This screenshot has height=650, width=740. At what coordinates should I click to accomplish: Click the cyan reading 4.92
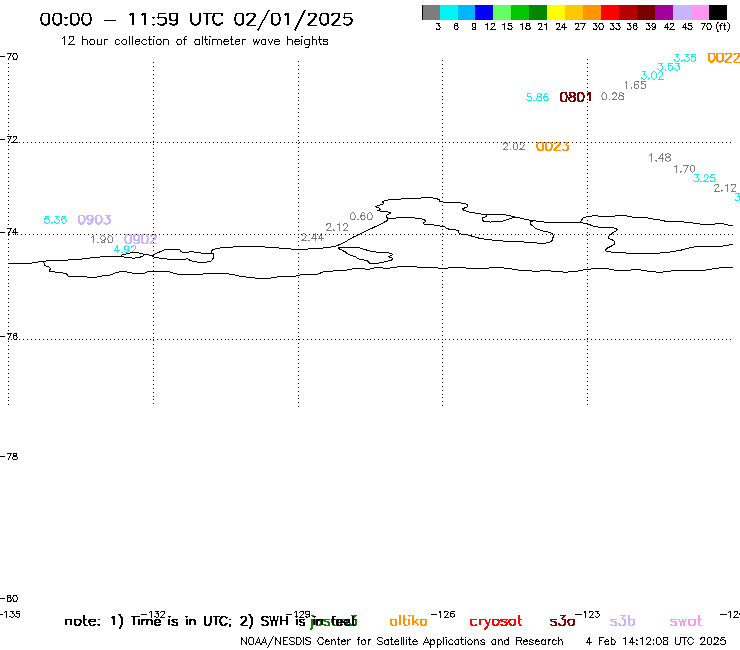pyautogui.click(x=126, y=249)
